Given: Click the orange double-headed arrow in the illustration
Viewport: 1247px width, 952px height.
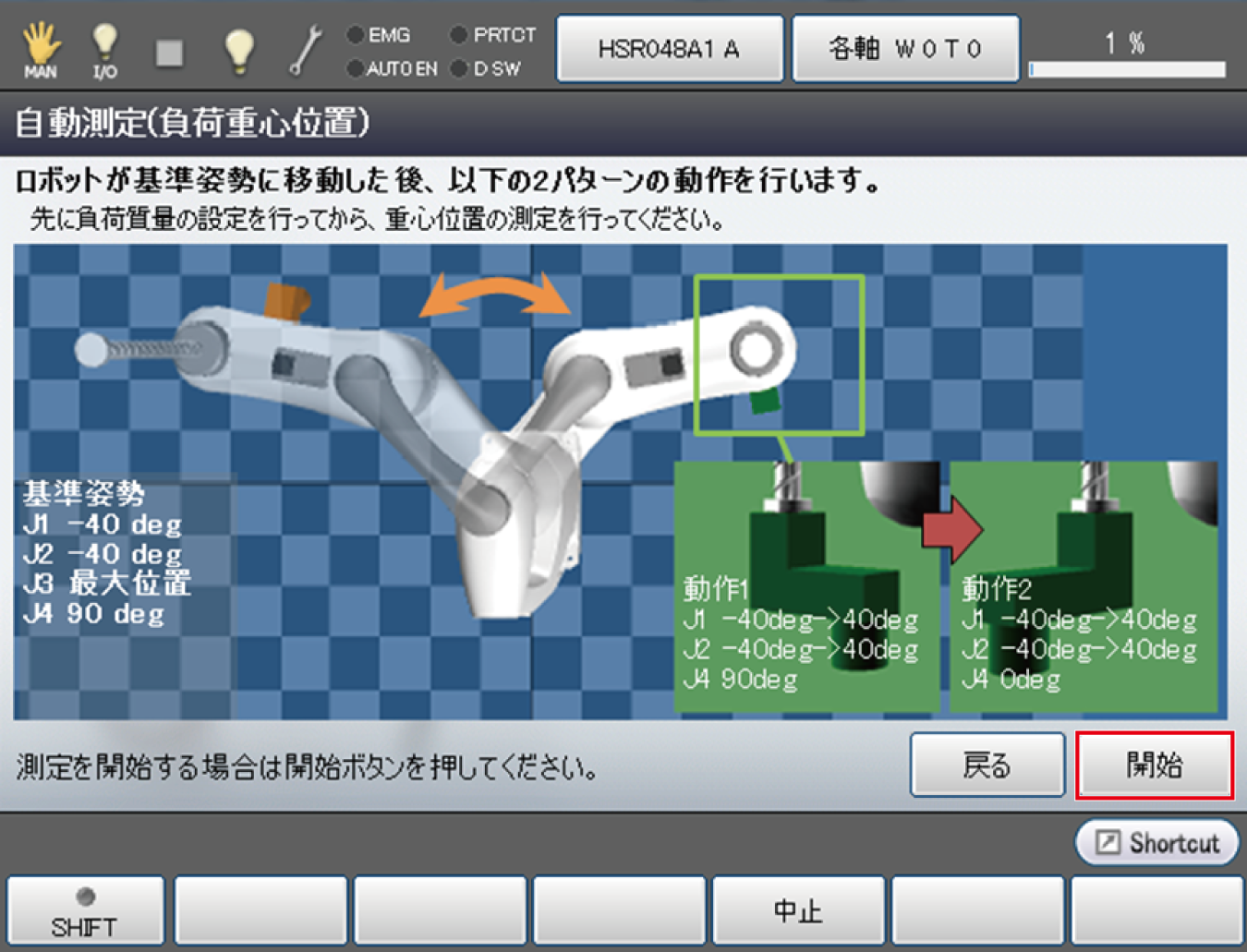Looking at the screenshot, I should (495, 295).
